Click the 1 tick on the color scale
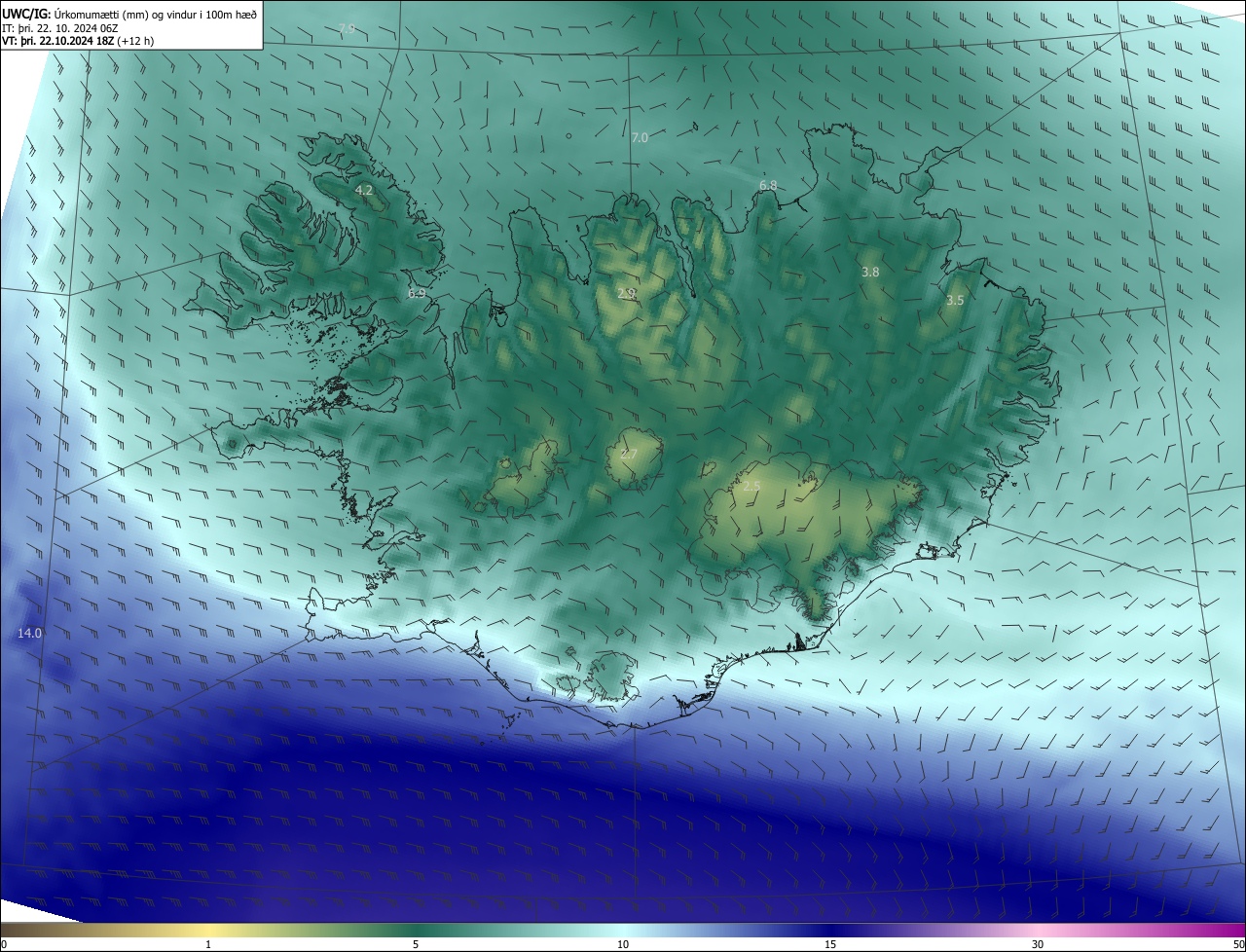Image resolution: width=1246 pixels, height=952 pixels. coord(208,944)
